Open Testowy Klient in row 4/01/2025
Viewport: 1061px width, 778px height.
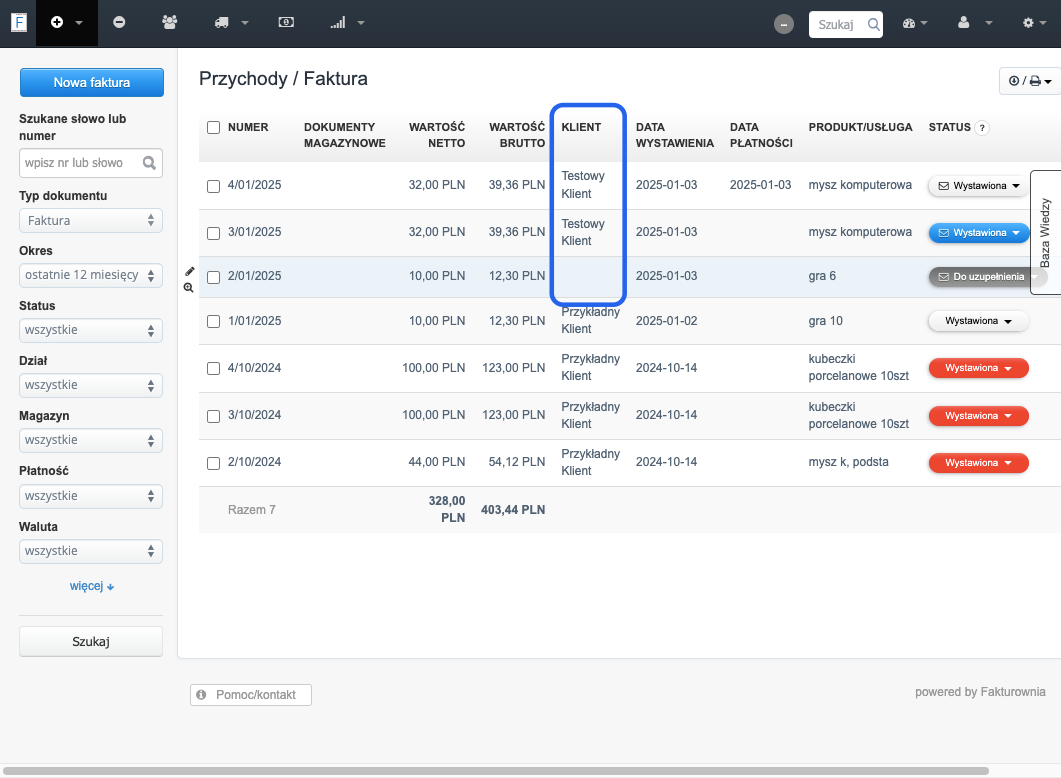click(x=583, y=185)
